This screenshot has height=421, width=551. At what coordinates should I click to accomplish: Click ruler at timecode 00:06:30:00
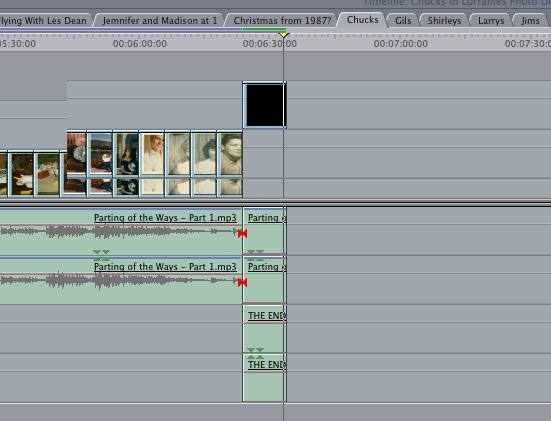(270, 44)
